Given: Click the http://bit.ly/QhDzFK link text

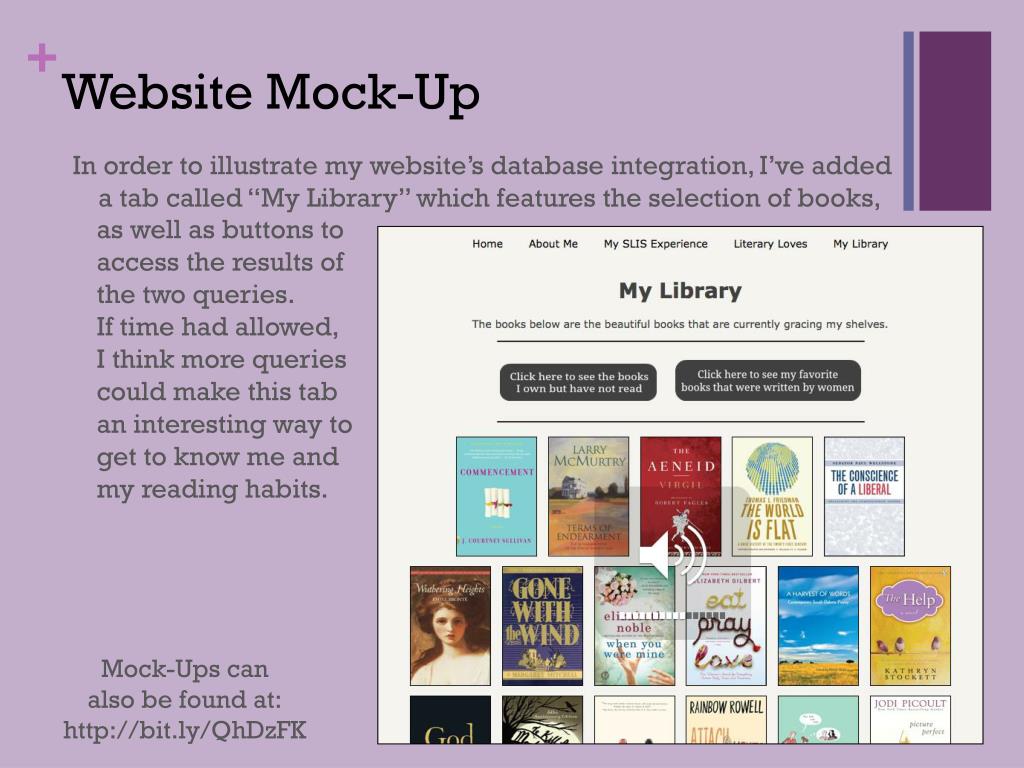Looking at the screenshot, I should tap(185, 730).
